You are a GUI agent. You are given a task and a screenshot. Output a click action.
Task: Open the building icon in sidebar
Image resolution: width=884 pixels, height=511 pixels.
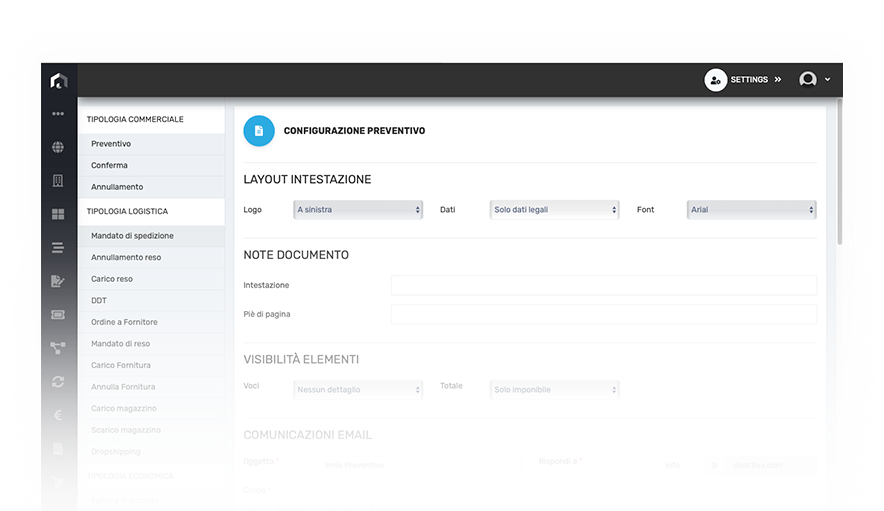[x=58, y=180]
